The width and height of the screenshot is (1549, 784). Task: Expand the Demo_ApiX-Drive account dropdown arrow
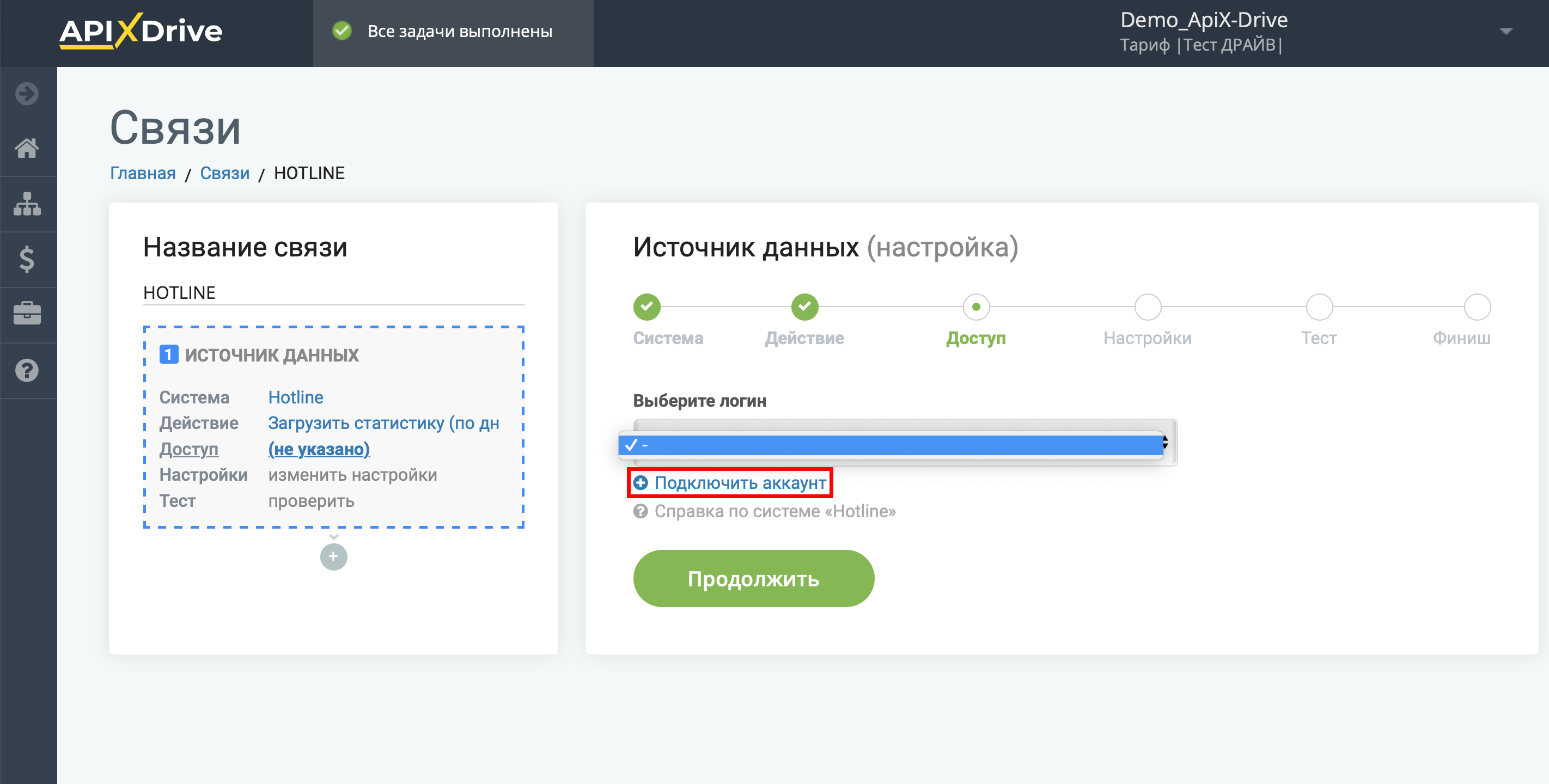pos(1506,31)
